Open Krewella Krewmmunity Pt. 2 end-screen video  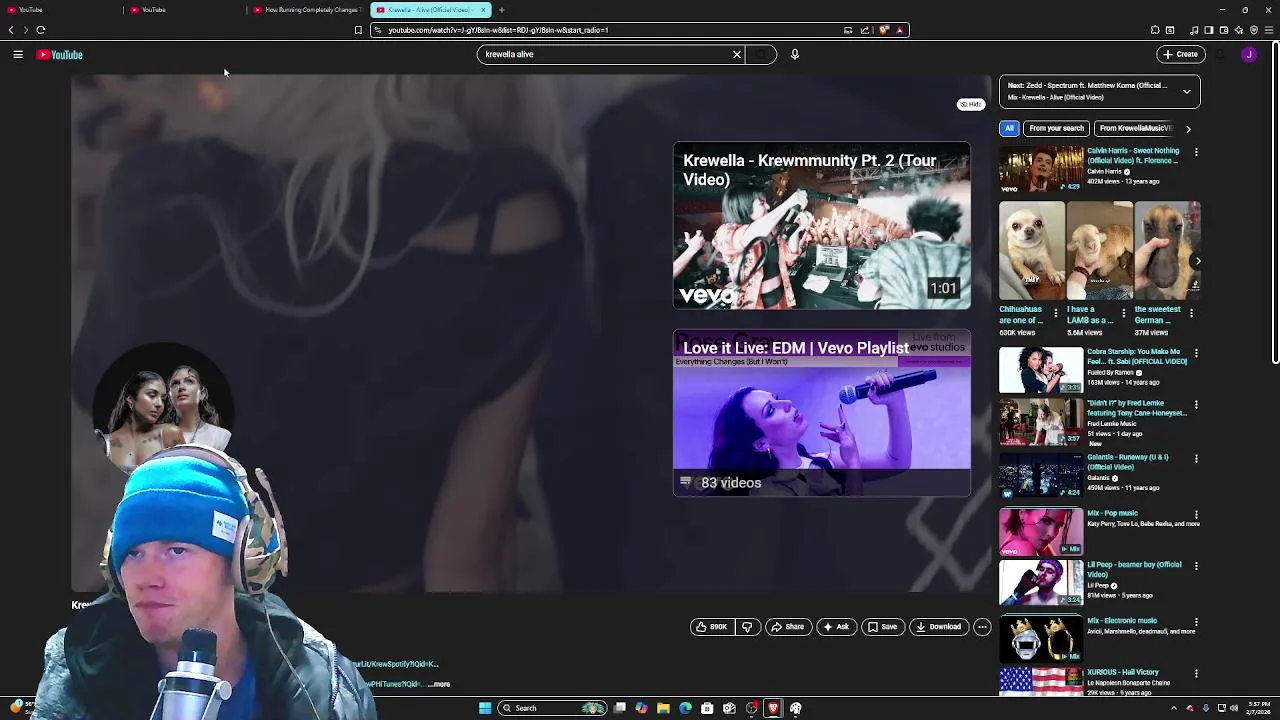tap(822, 225)
